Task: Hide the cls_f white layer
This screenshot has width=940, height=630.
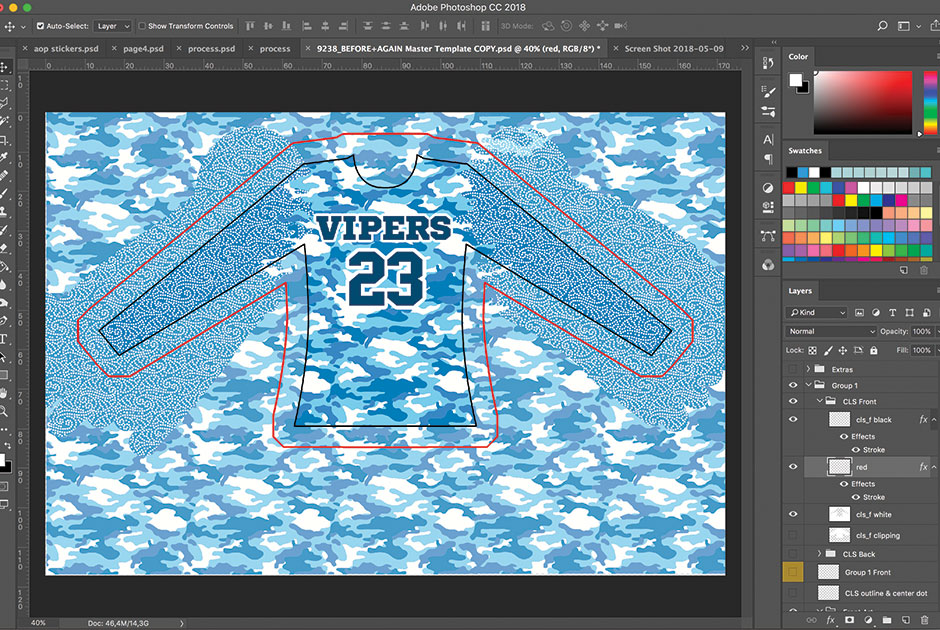Action: click(x=793, y=514)
